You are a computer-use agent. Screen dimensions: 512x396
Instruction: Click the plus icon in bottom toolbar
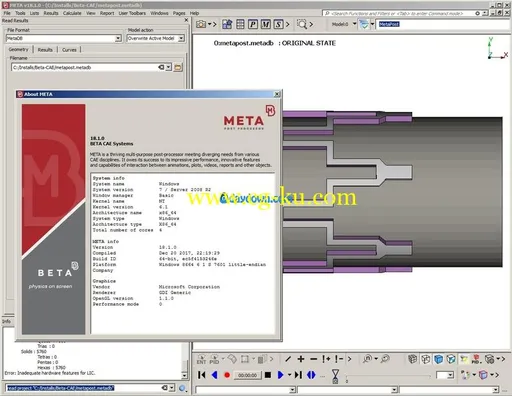tap(301, 359)
